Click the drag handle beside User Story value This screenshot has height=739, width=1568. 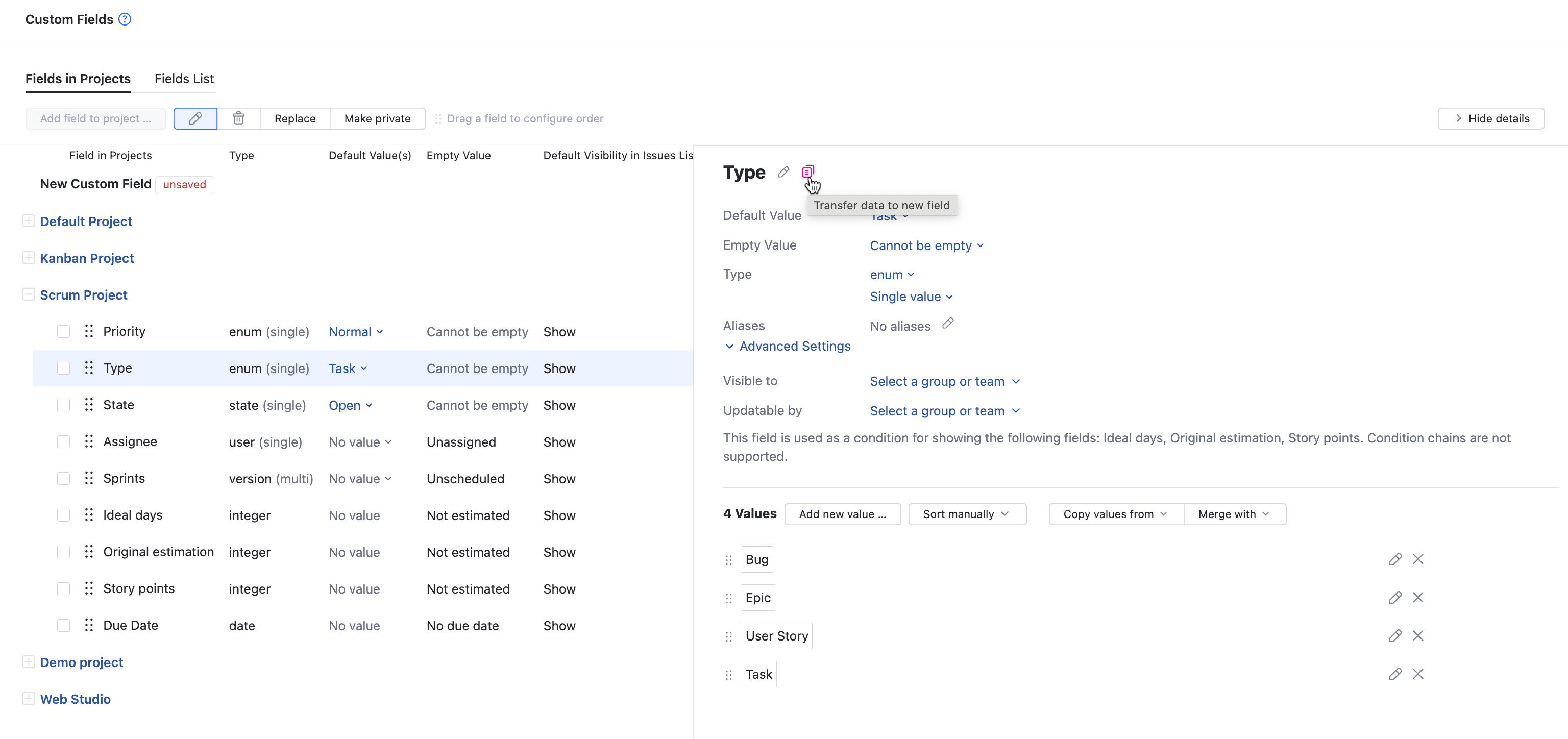point(728,637)
